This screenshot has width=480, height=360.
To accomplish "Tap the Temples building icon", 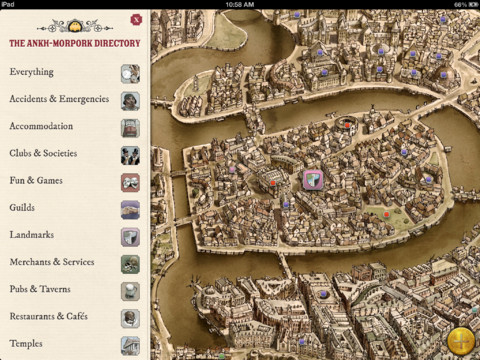I will [x=130, y=345].
